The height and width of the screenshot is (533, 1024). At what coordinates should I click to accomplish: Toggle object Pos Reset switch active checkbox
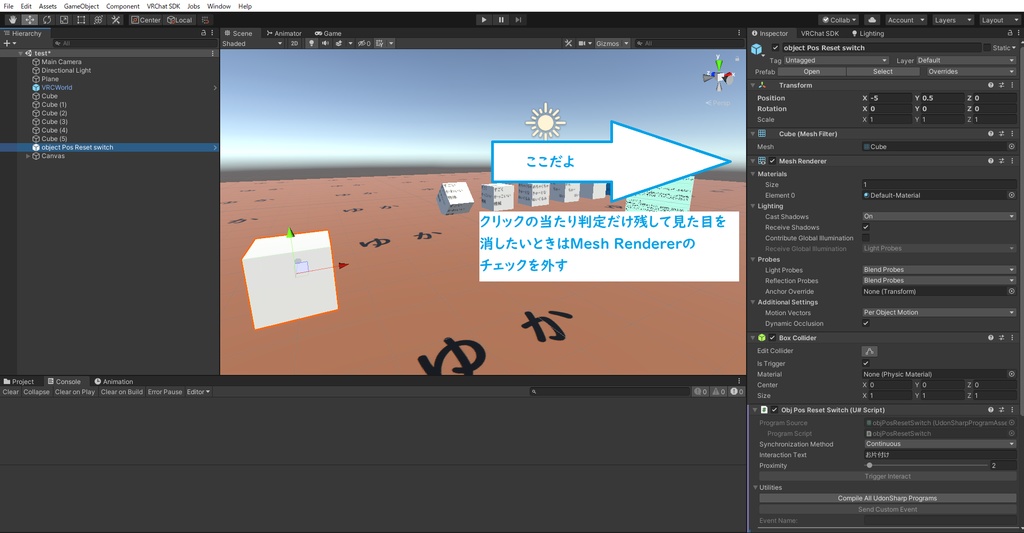775,48
